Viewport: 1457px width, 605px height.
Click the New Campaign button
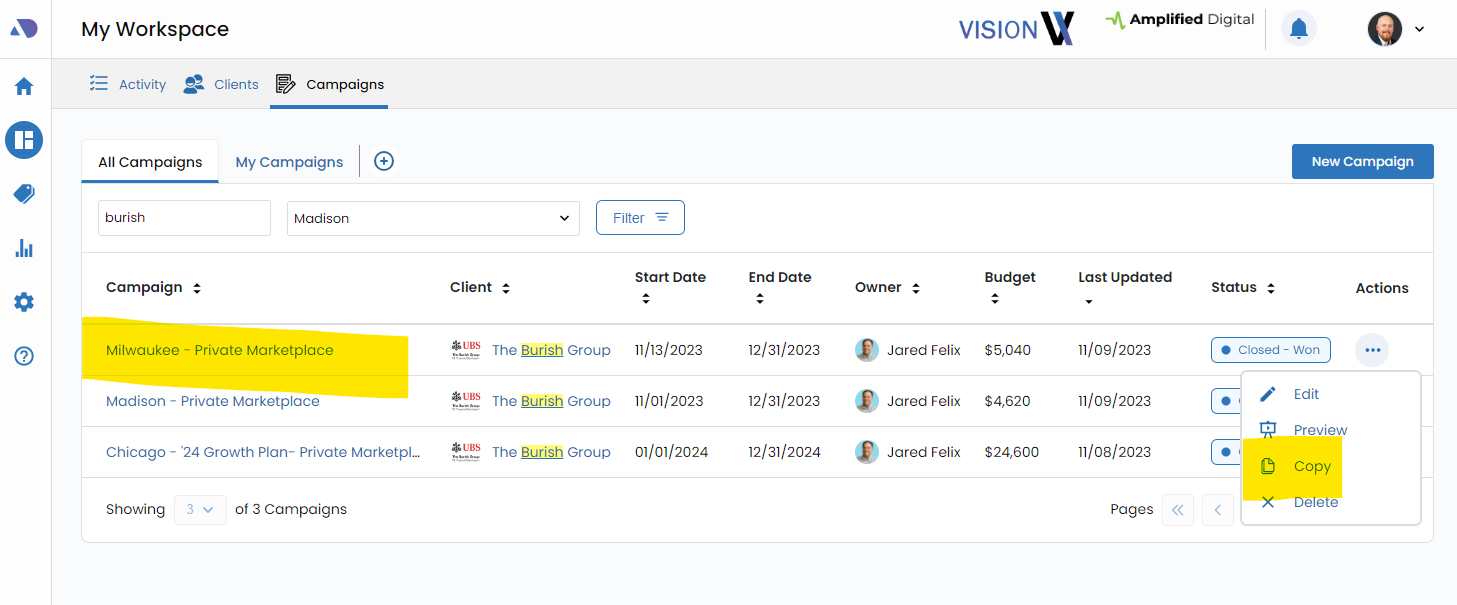coord(1362,161)
